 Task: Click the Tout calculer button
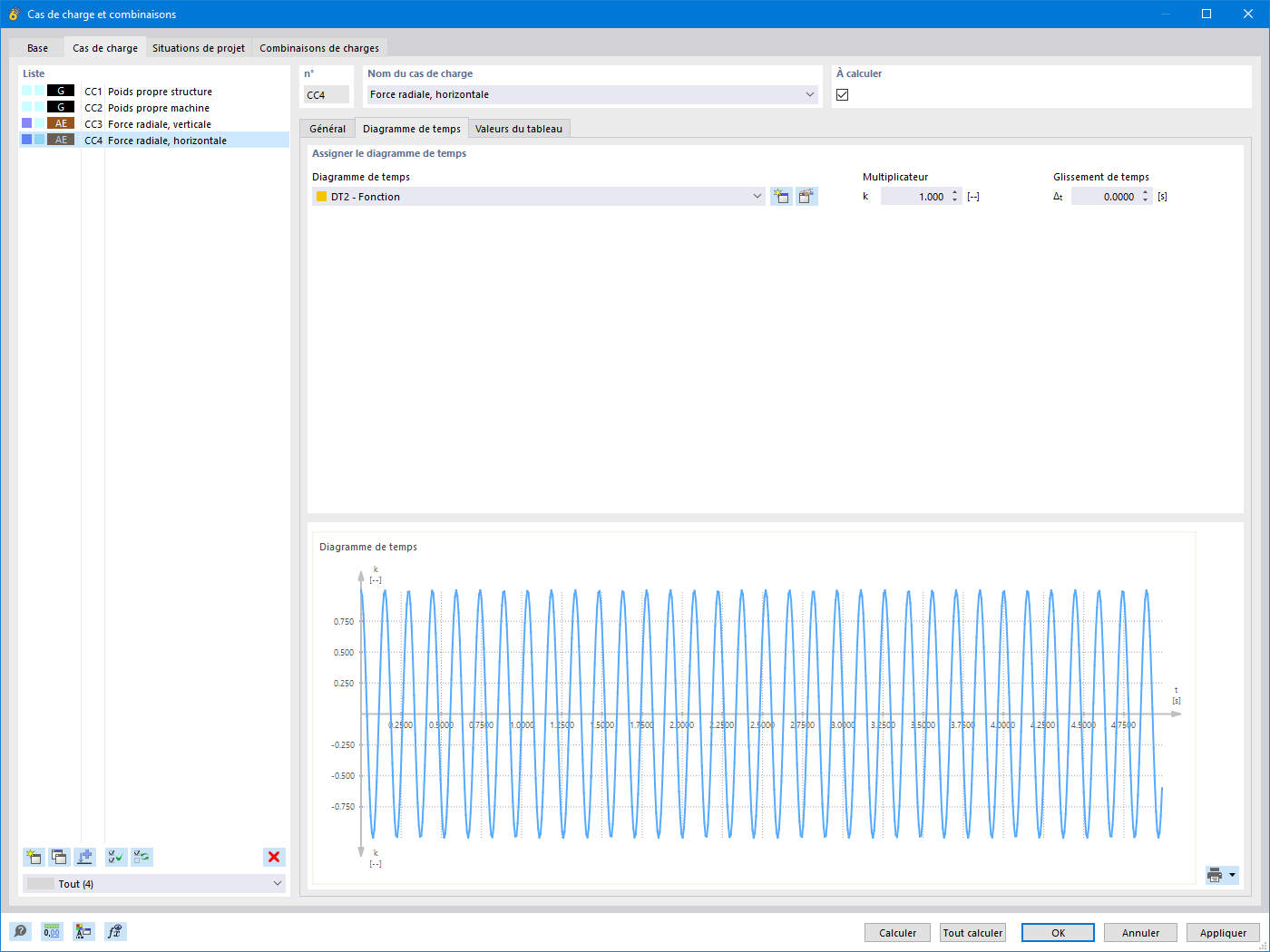[x=973, y=932]
